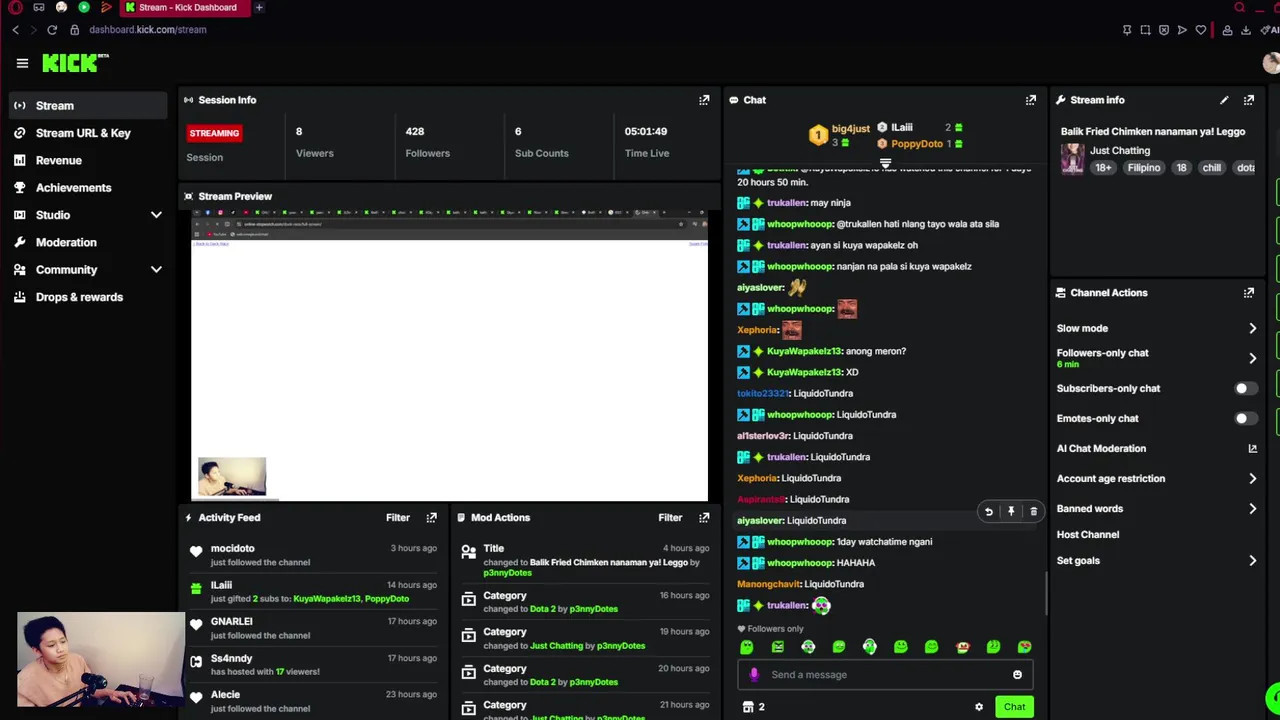Screen dimensions: 1280x720
Task: Click the purple microphone icon in chat
Action: tap(754, 675)
